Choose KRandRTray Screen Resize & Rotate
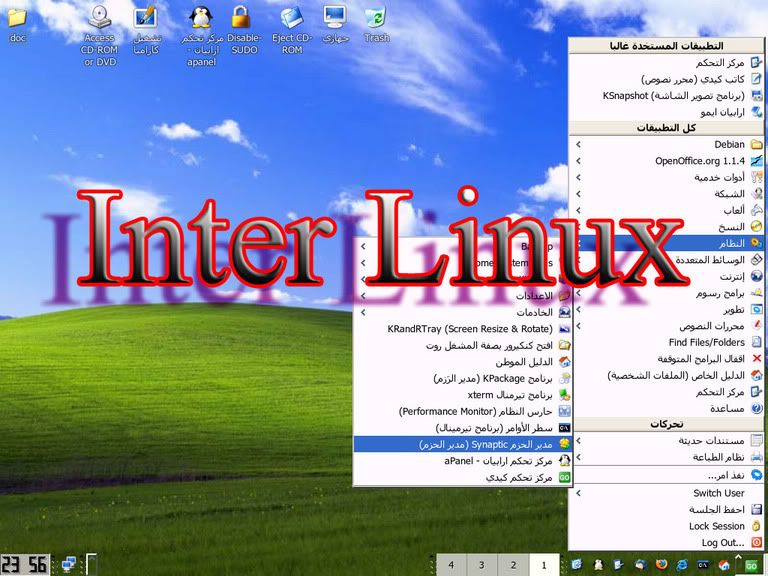 (463, 329)
